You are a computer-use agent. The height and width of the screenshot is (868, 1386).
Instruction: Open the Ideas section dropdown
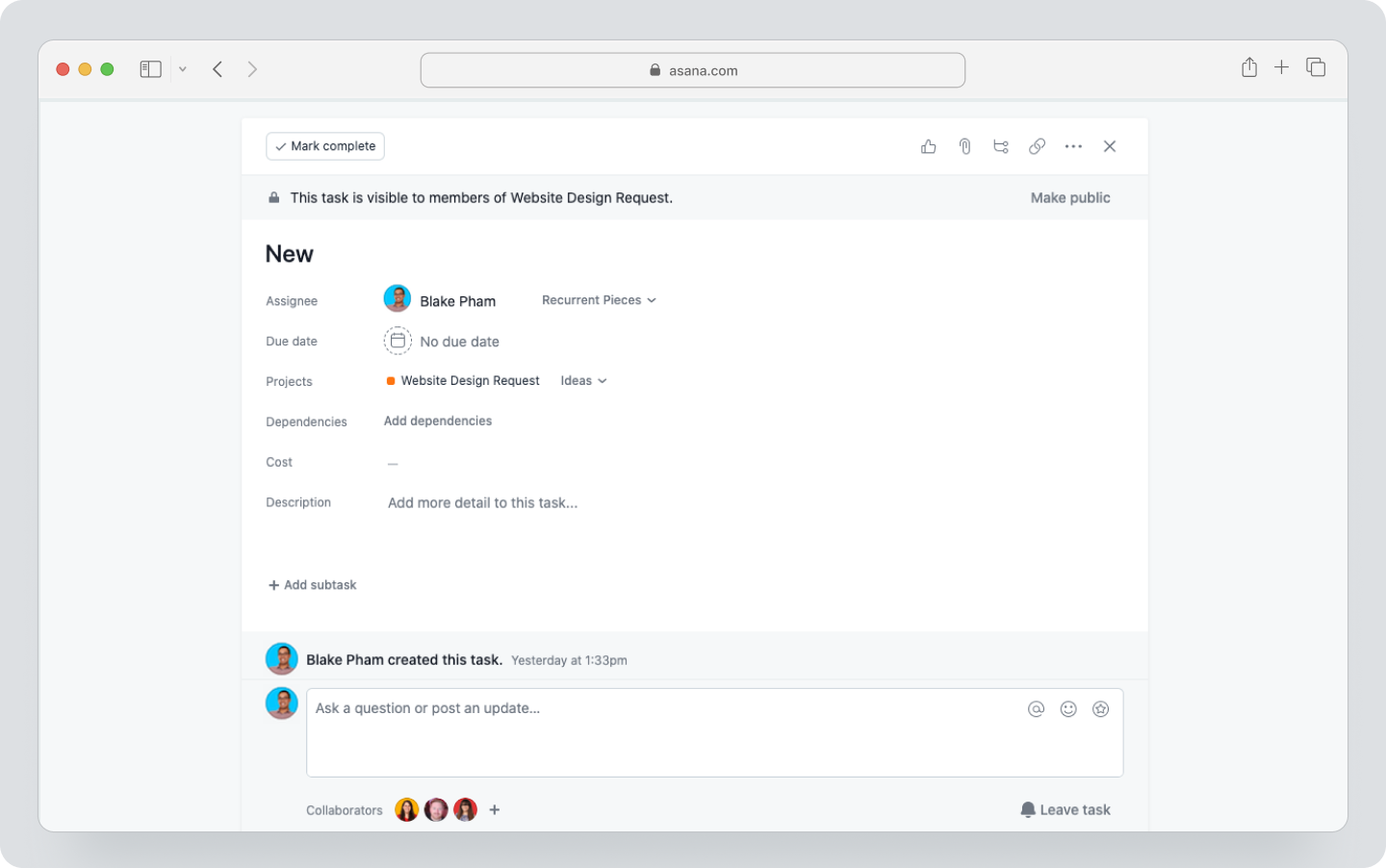[x=583, y=381]
